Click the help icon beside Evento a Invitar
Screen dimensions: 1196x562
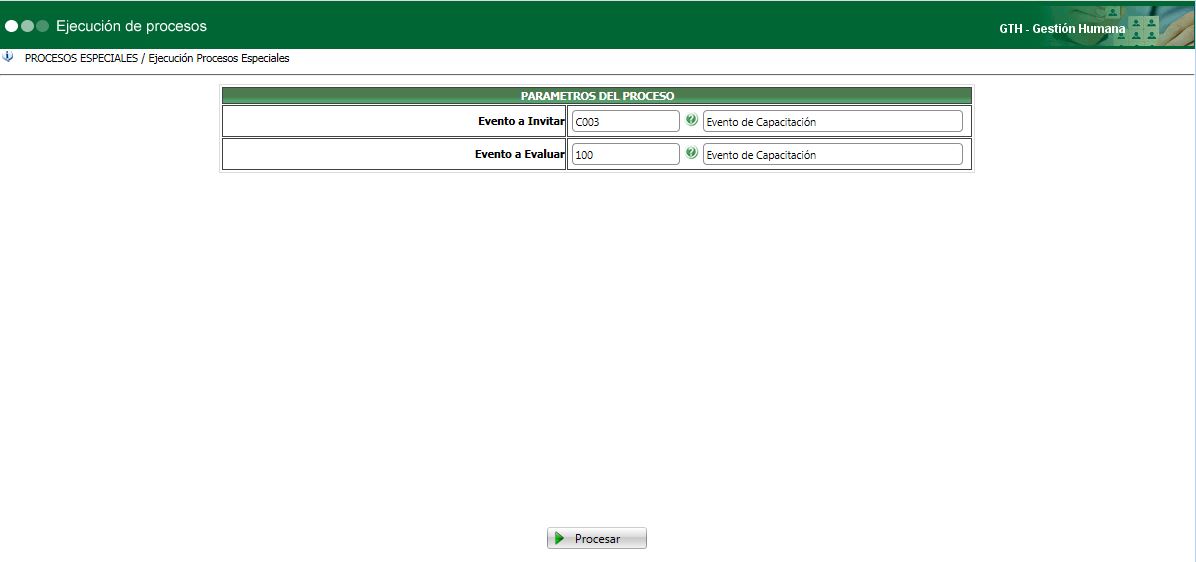tap(692, 120)
